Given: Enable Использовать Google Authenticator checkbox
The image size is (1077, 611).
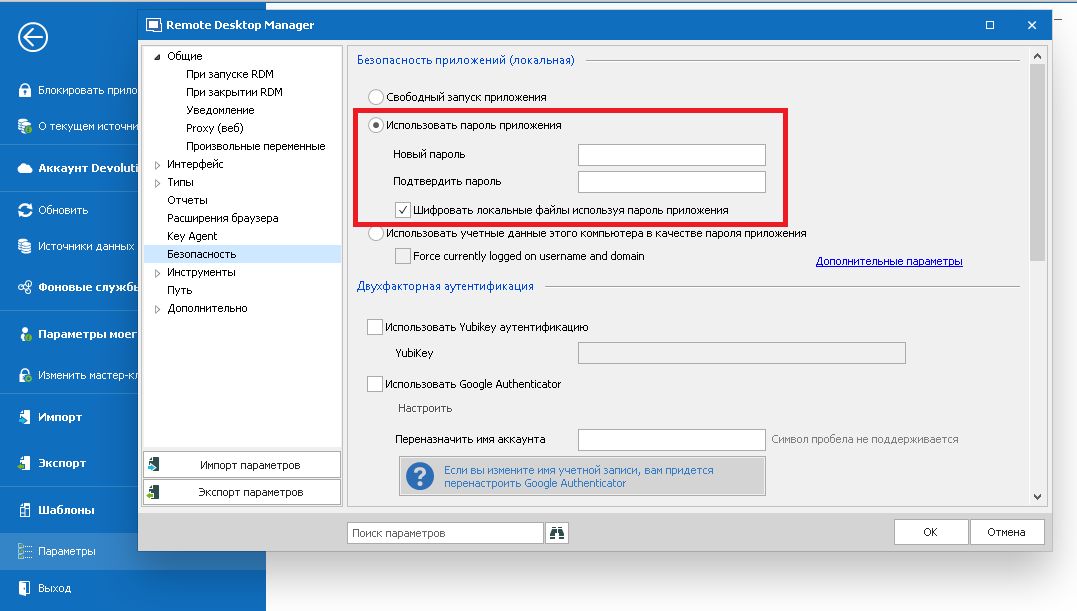Looking at the screenshot, I should coord(374,384).
